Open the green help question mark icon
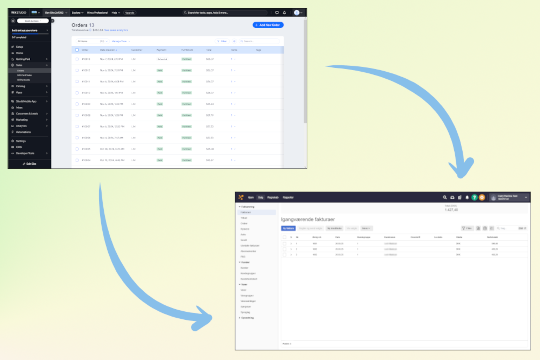 [475, 197]
